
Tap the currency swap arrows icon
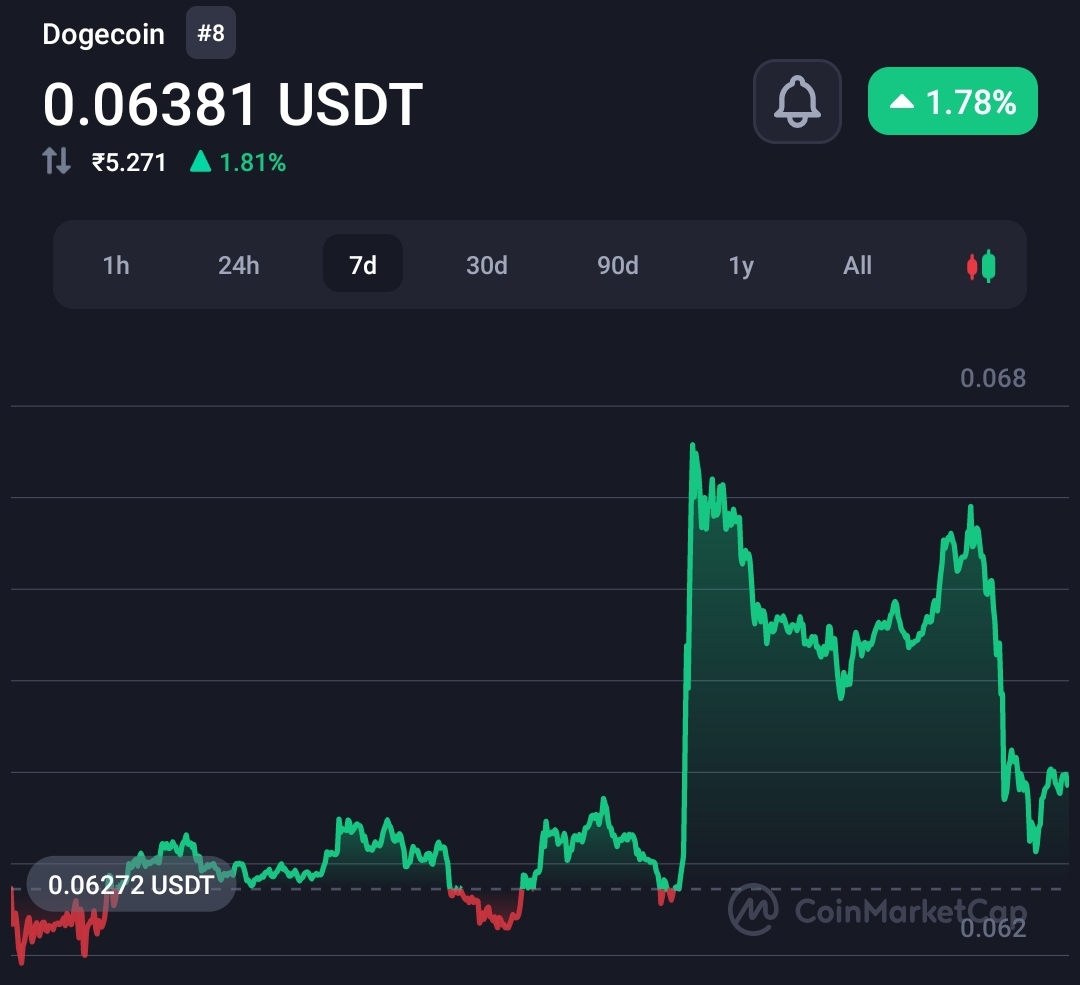pyautogui.click(x=56, y=161)
